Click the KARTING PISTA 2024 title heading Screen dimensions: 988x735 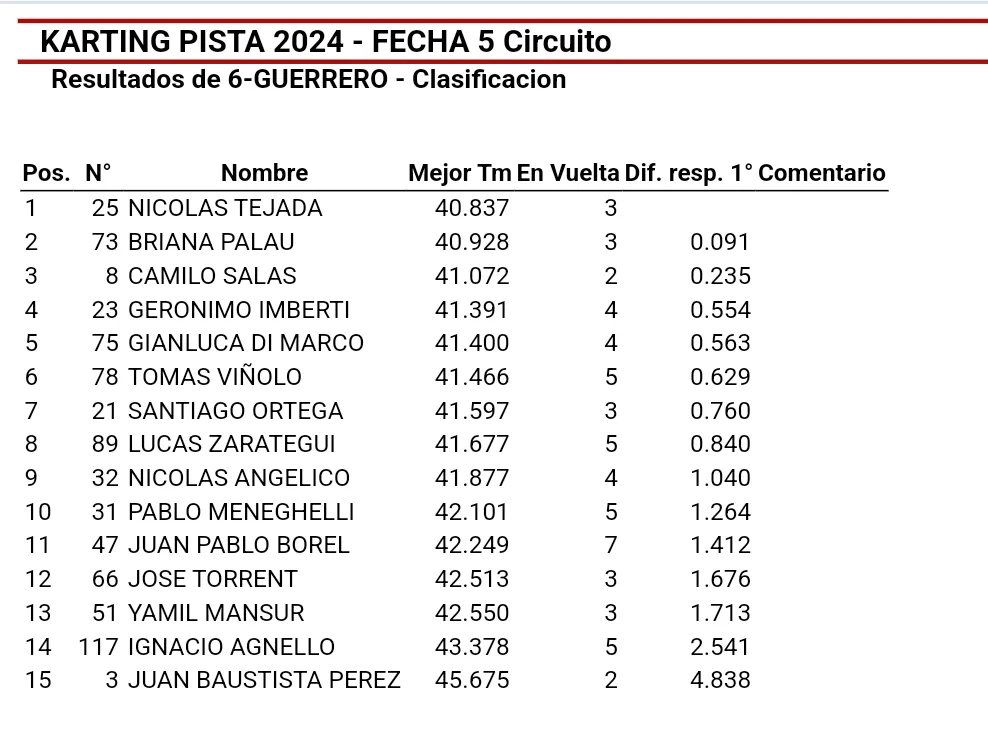(x=325, y=42)
